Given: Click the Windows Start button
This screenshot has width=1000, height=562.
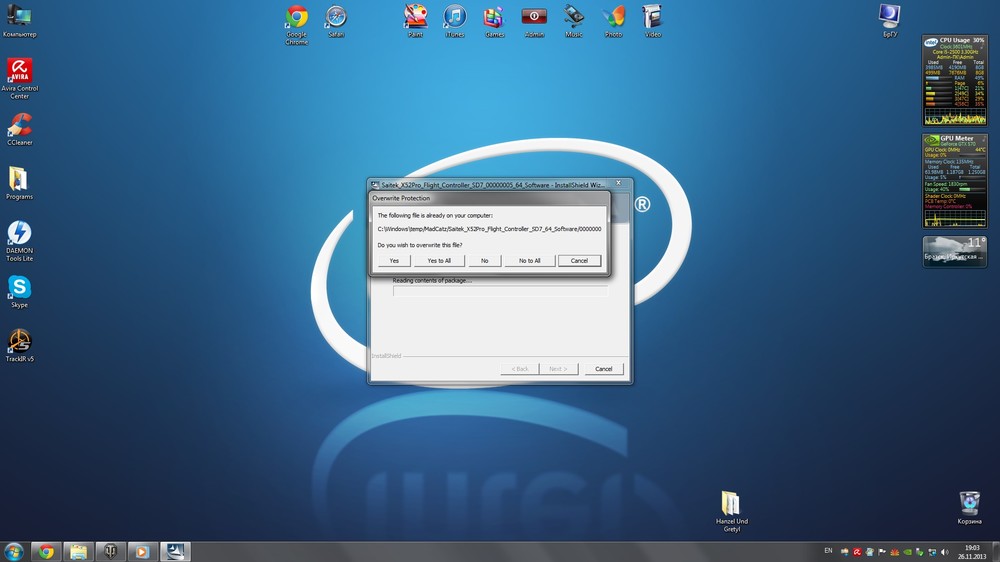Looking at the screenshot, I should pos(14,551).
